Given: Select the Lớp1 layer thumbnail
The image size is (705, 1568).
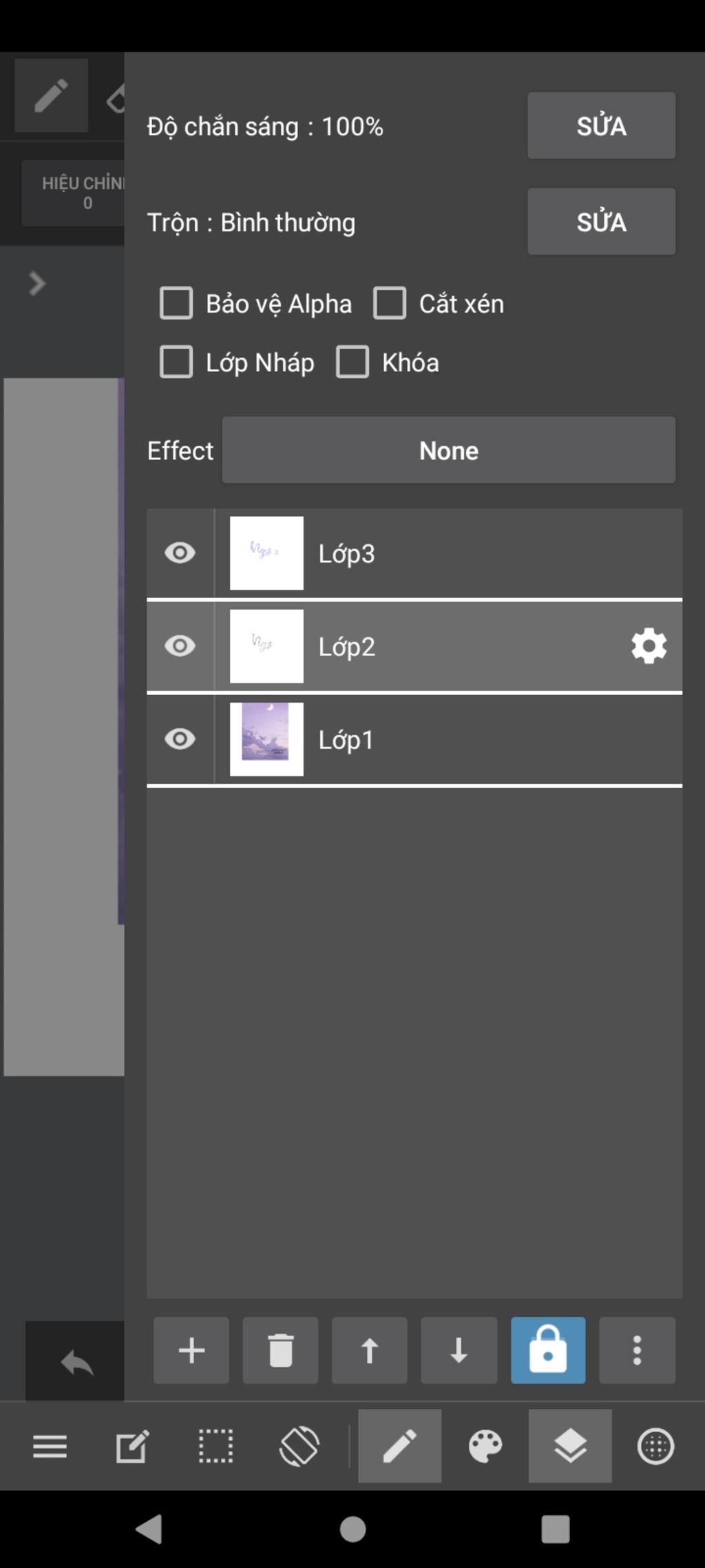Looking at the screenshot, I should click(x=266, y=739).
